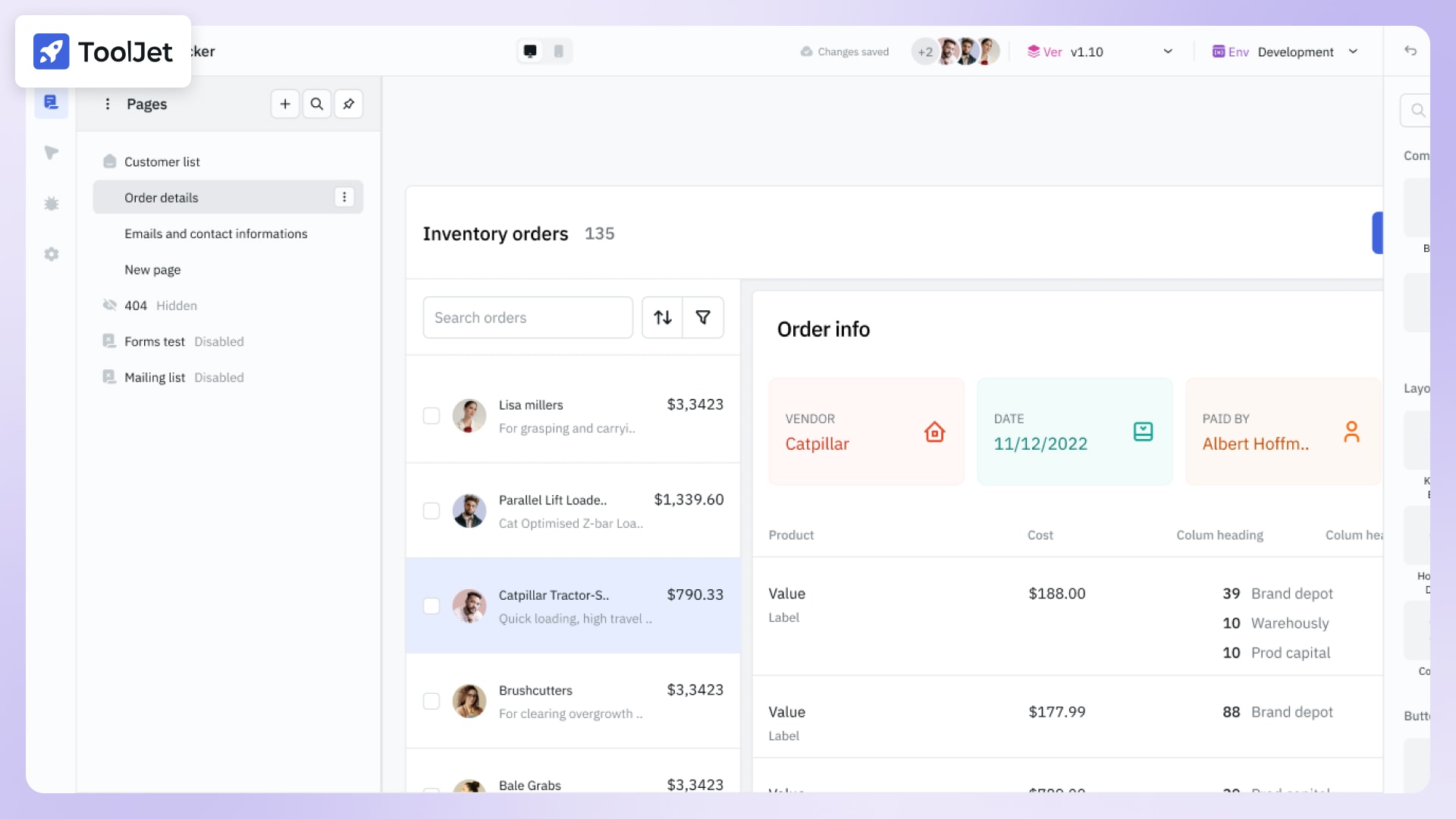Check the Lisa millers order checkbox
1456x819 pixels.
(431, 416)
